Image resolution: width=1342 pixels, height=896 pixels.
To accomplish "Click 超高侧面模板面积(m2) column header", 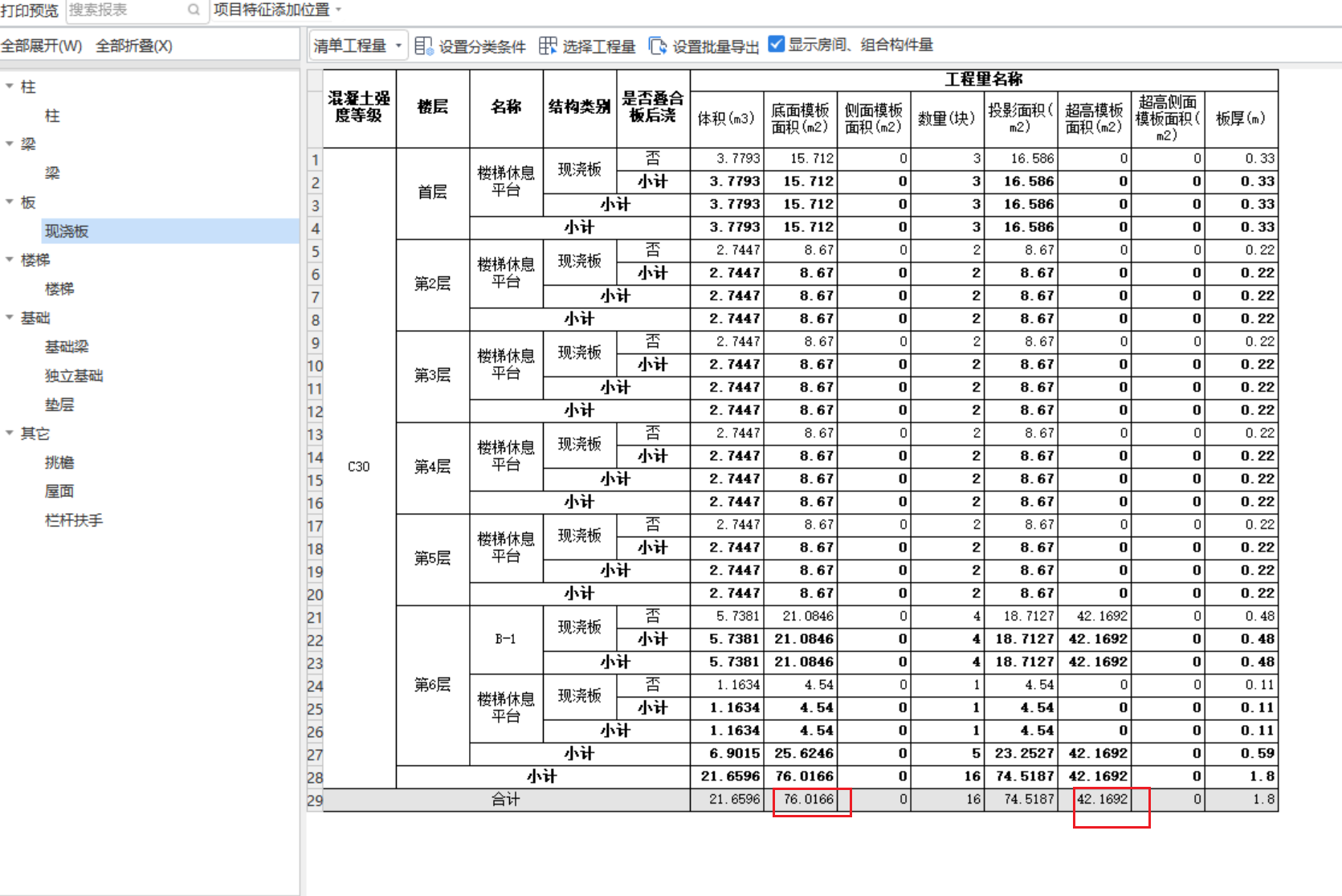I will point(1168,119).
